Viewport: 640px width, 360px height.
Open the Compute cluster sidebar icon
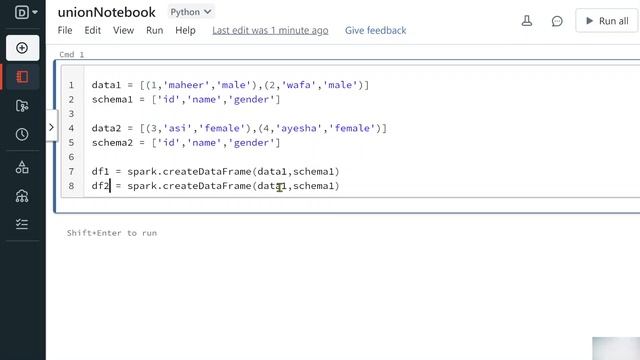[22, 196]
